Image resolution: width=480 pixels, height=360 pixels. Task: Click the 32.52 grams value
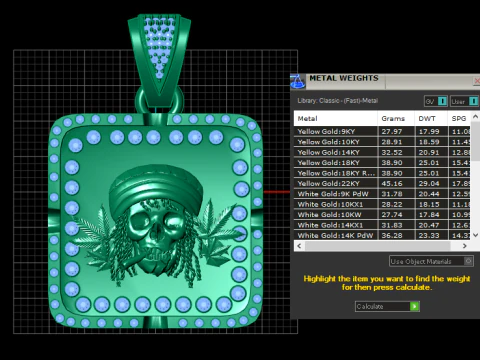point(392,152)
